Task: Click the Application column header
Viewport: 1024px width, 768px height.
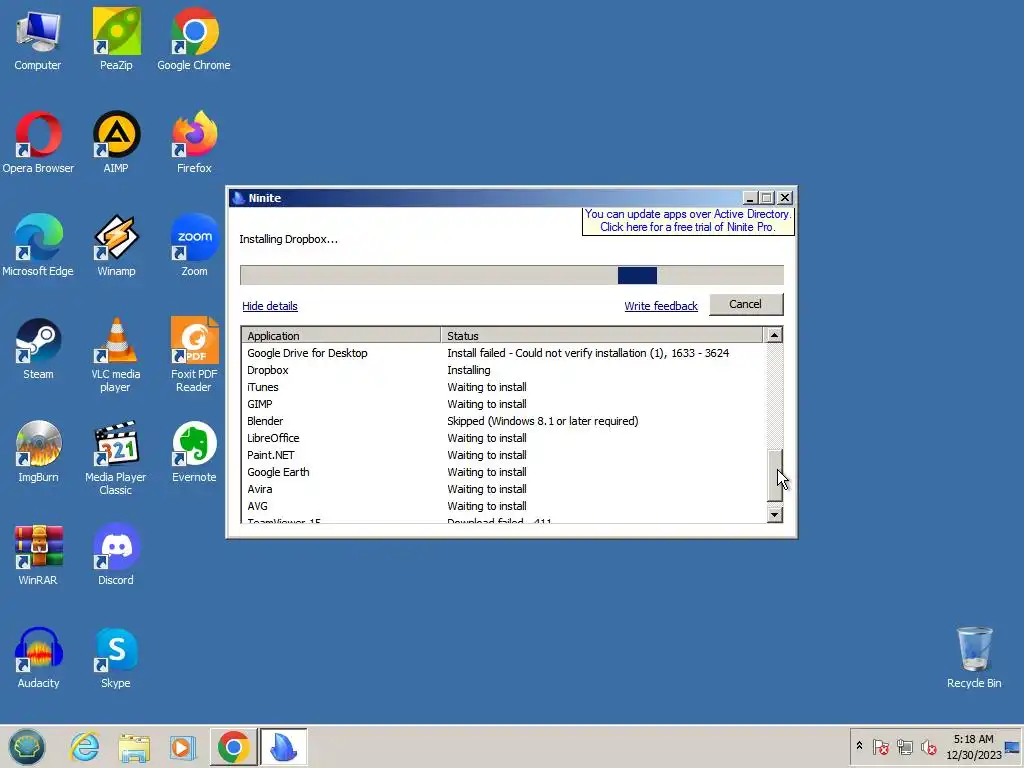Action: pos(341,335)
